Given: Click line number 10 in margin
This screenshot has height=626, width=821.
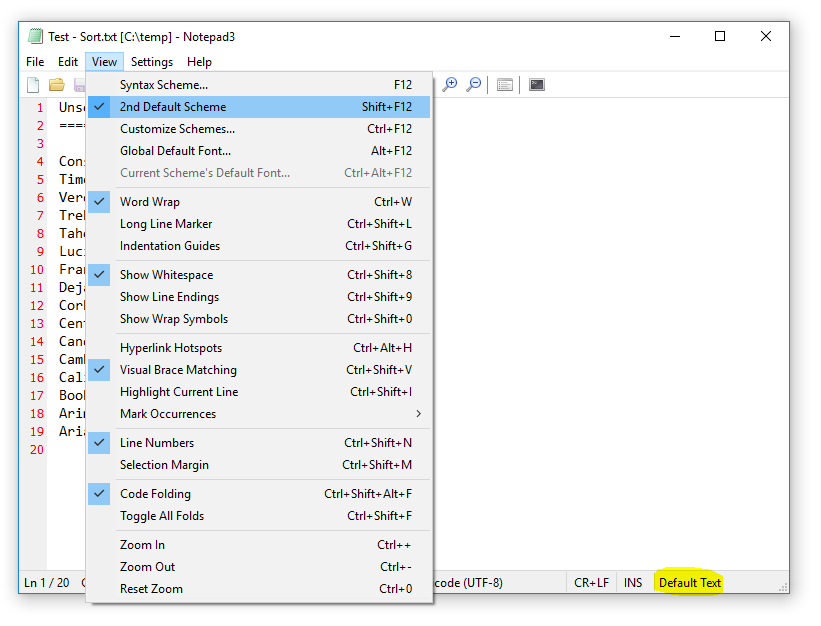Looking at the screenshot, I should tap(37, 270).
